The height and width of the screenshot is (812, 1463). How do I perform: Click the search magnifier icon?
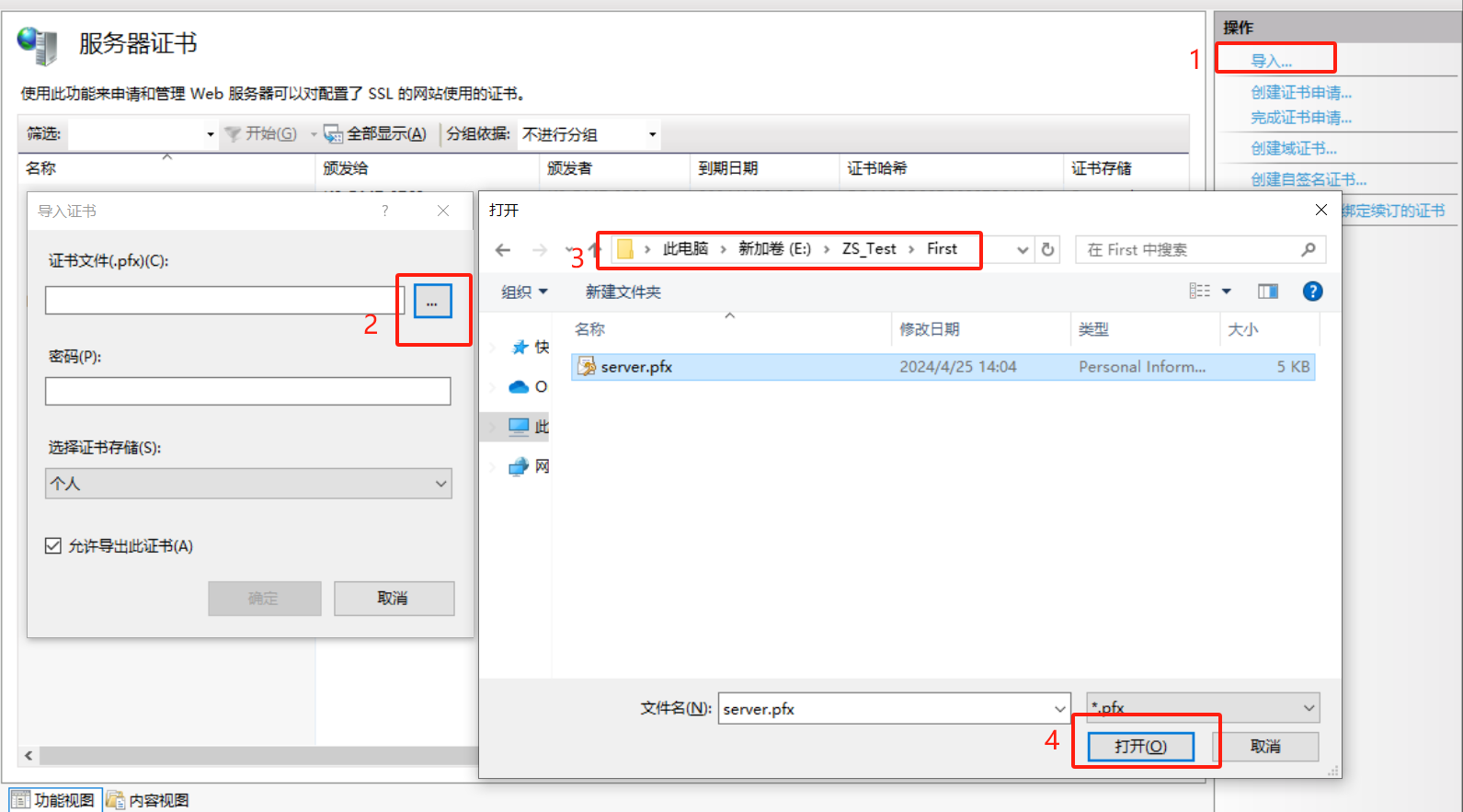[1309, 249]
